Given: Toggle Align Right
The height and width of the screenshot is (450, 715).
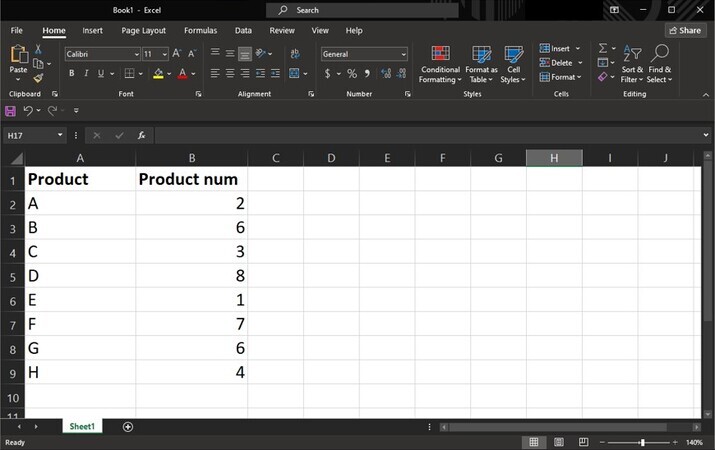Looking at the screenshot, I should pyautogui.click(x=245, y=73).
